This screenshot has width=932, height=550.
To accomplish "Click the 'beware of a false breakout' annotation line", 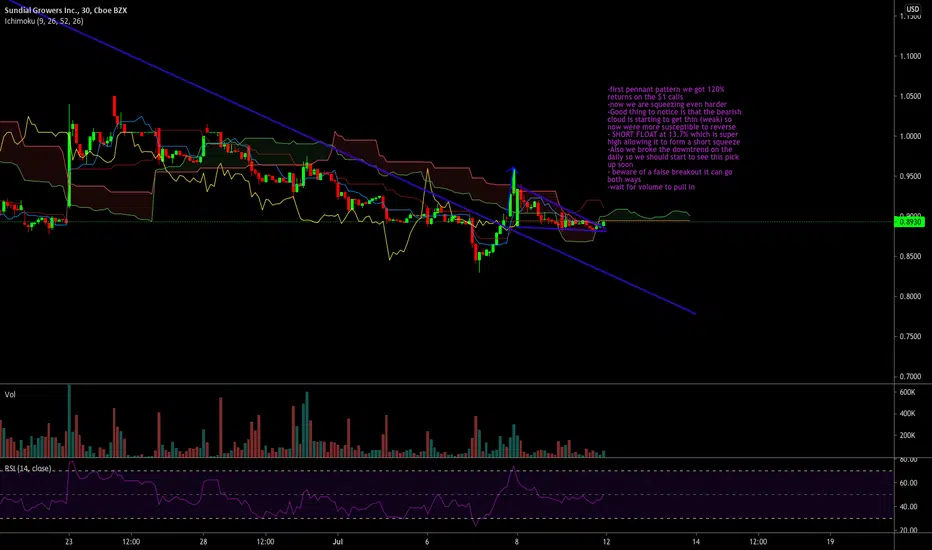I will click(669, 172).
